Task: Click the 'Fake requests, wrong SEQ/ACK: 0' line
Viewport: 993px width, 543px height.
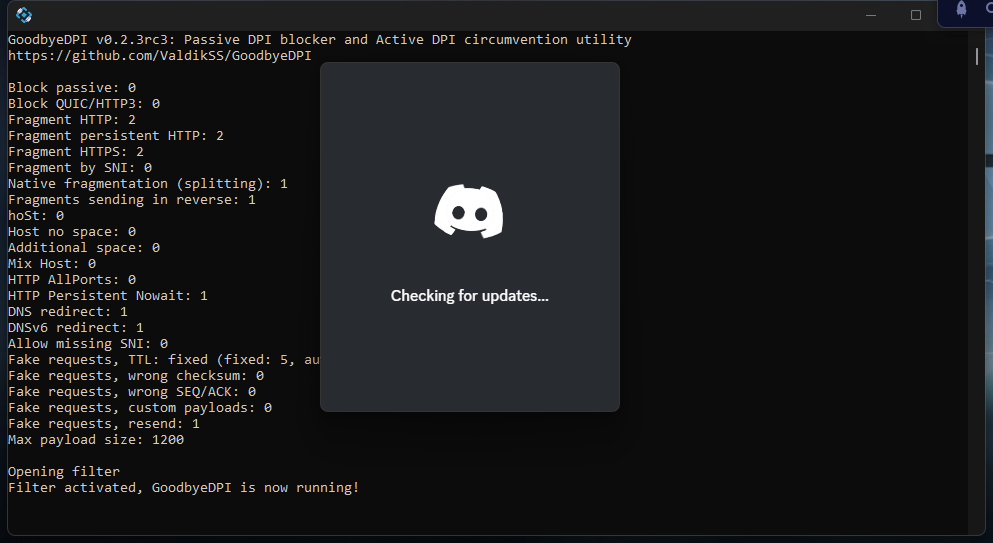Action: coord(132,392)
